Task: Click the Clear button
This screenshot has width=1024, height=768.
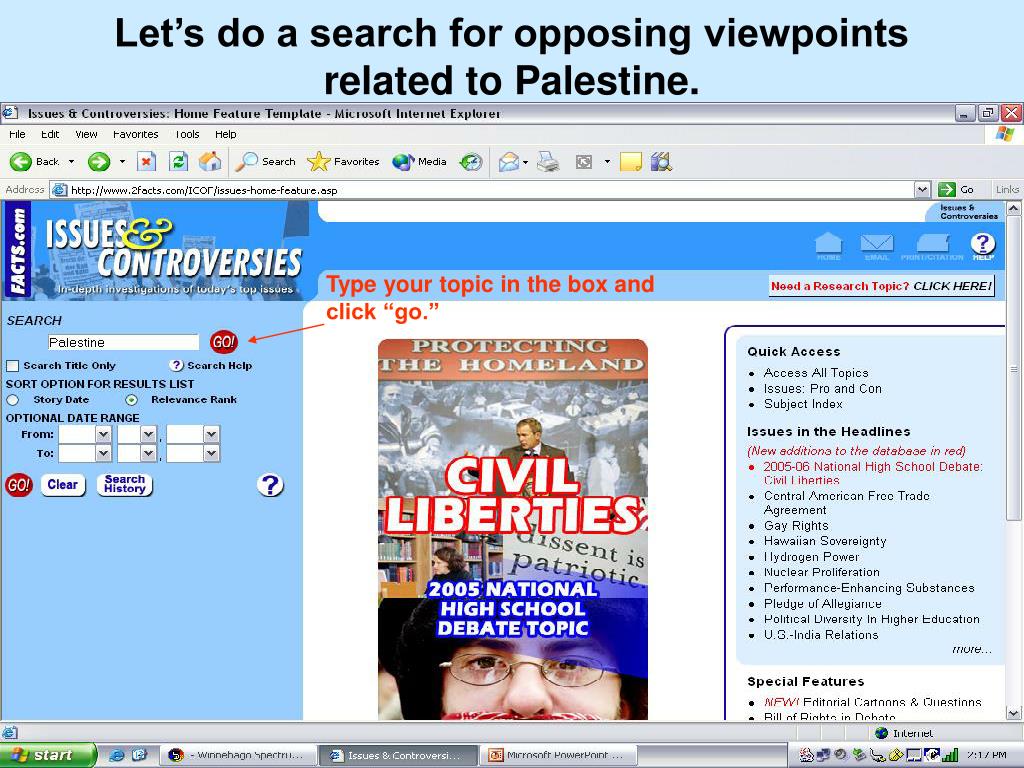Action: 63,485
